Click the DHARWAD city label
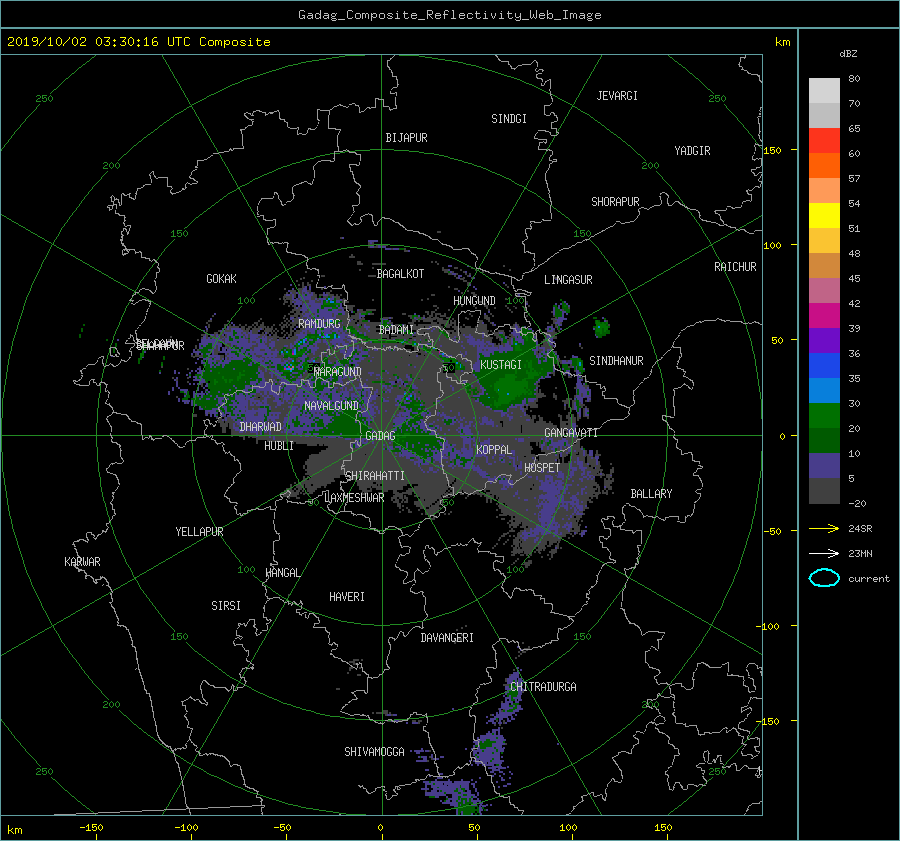The image size is (900, 841). click(x=260, y=427)
